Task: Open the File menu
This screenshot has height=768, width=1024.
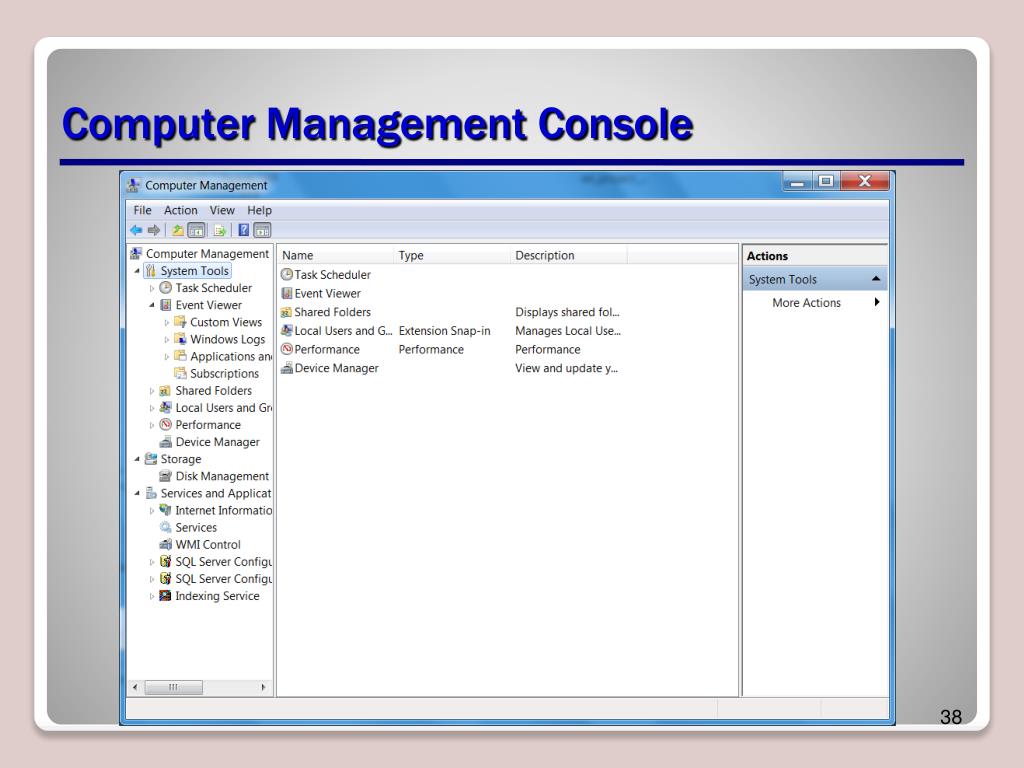Action: coord(142,210)
